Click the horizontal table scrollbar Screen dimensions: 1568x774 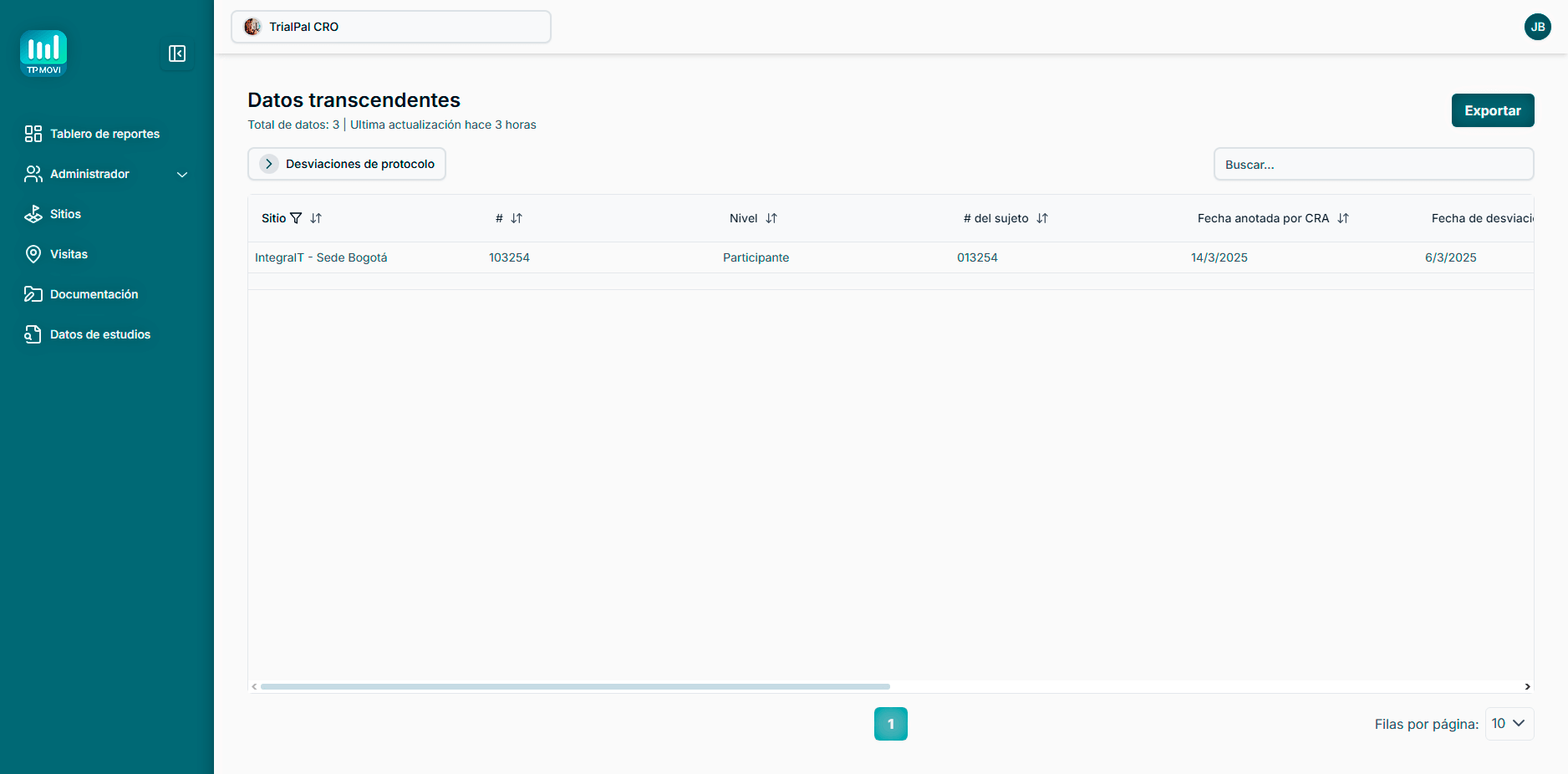tap(575, 686)
